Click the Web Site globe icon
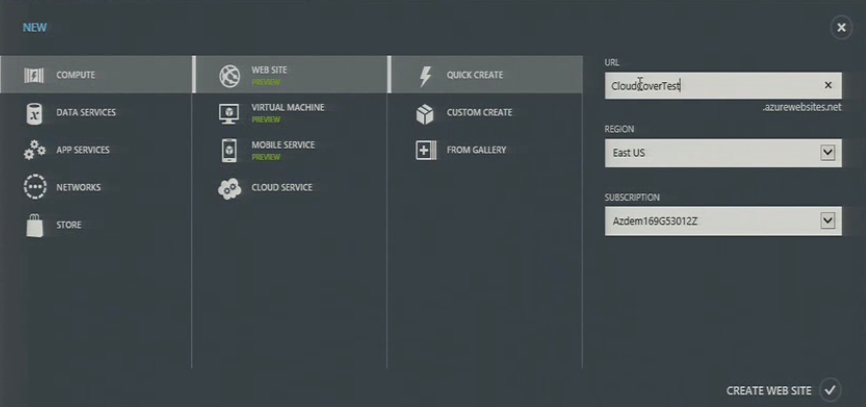 click(229, 76)
